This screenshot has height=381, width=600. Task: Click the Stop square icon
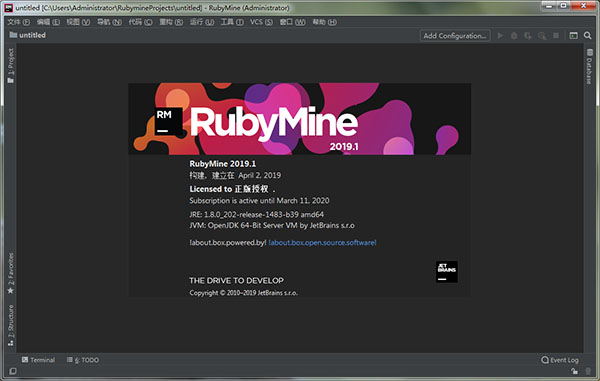pyautogui.click(x=556, y=36)
